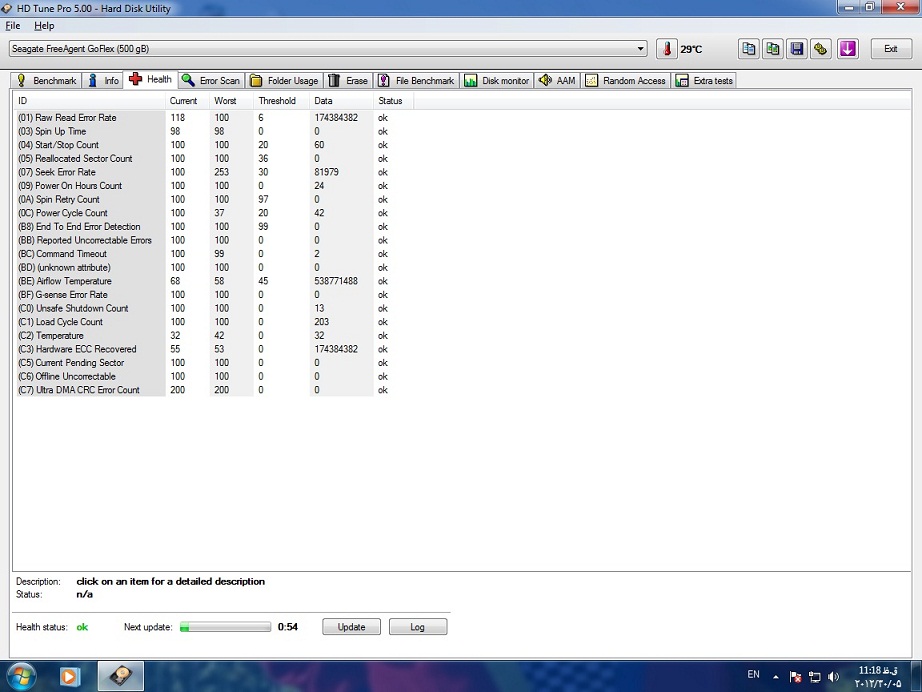Click the Log button
922x692 pixels.
click(x=417, y=627)
